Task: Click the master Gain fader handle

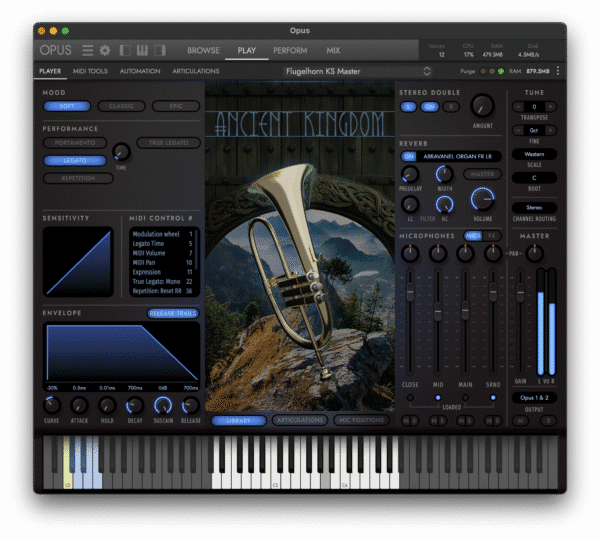Action: (520, 292)
